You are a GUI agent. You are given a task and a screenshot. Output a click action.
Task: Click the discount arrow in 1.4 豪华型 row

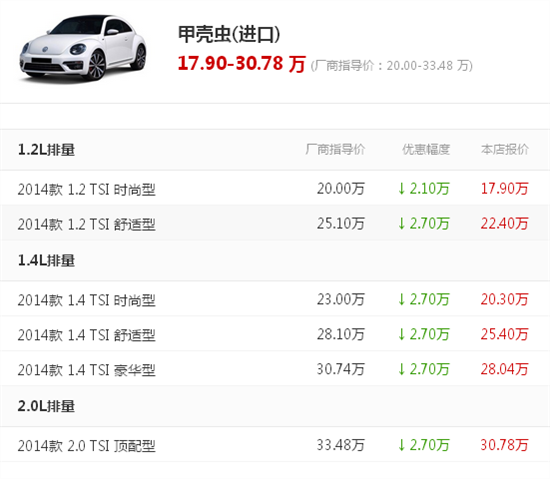tap(402, 369)
